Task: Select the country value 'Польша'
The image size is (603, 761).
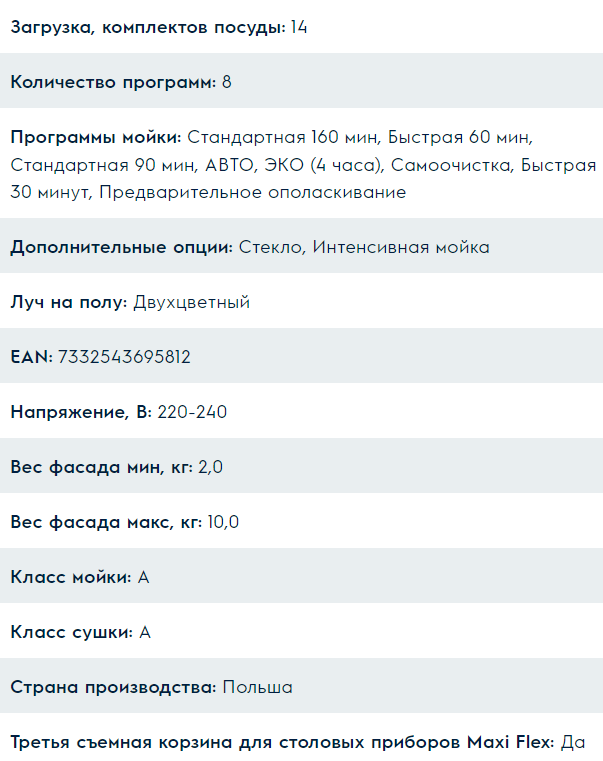Action: 258,687
